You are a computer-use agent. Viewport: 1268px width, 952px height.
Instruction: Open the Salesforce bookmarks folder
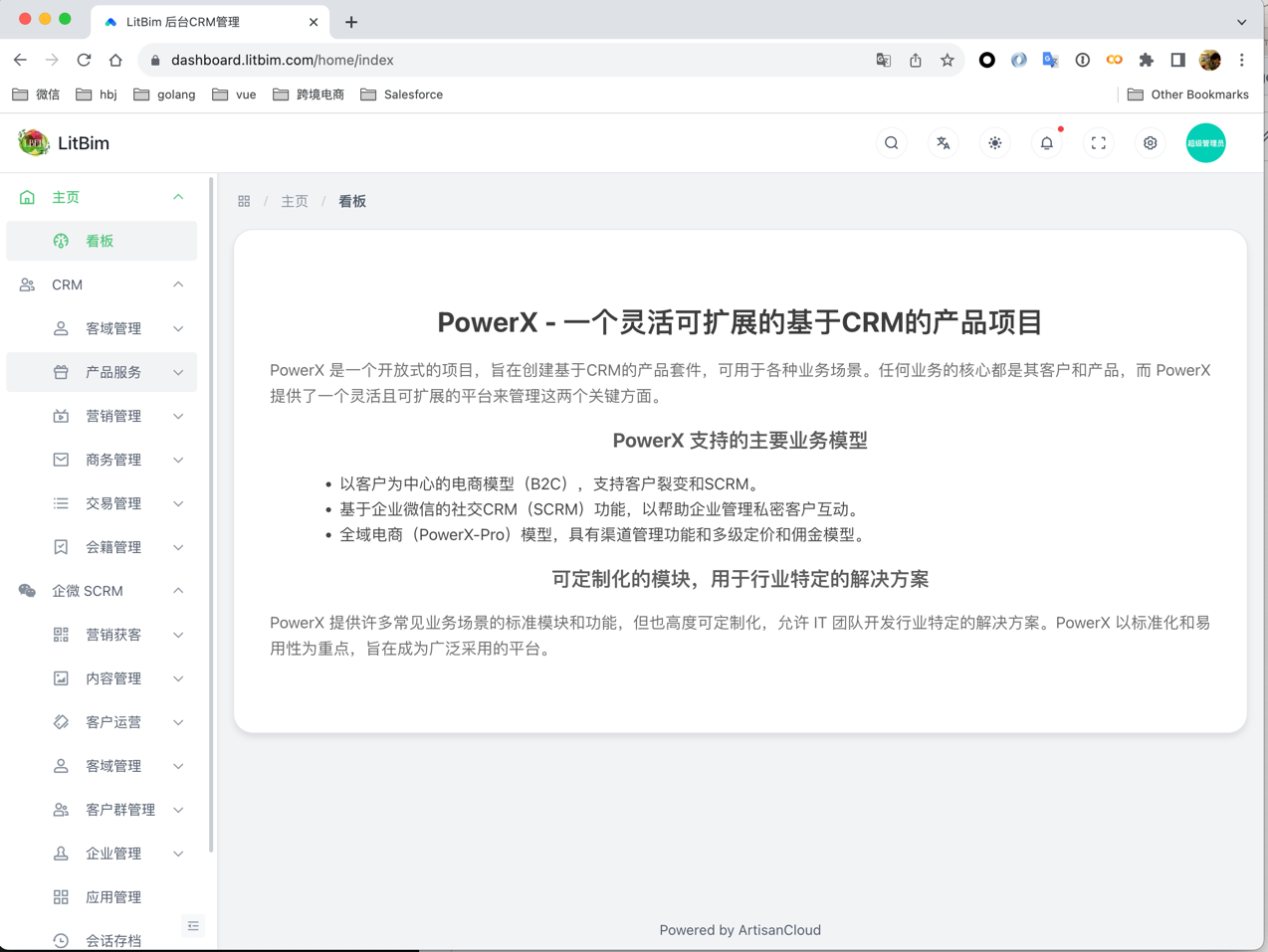click(402, 95)
